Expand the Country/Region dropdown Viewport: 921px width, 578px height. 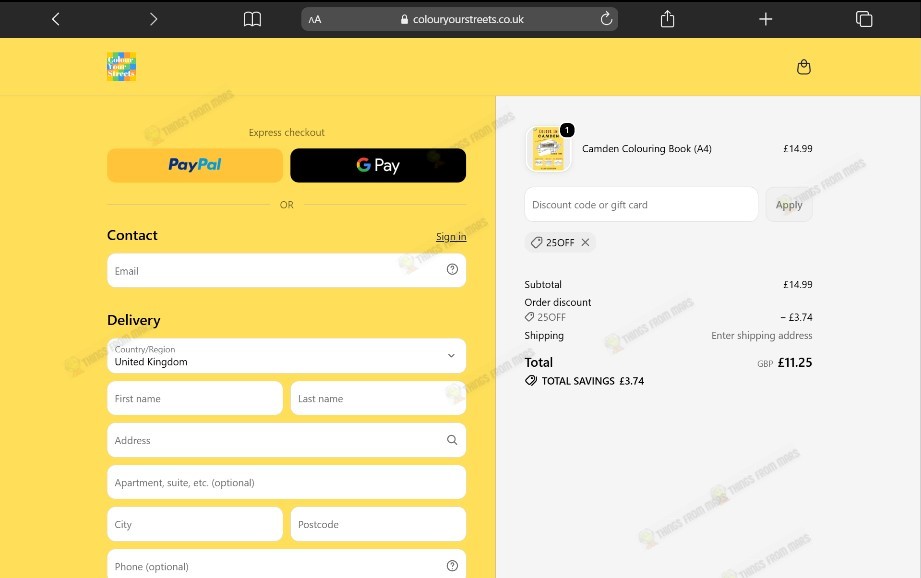point(287,355)
